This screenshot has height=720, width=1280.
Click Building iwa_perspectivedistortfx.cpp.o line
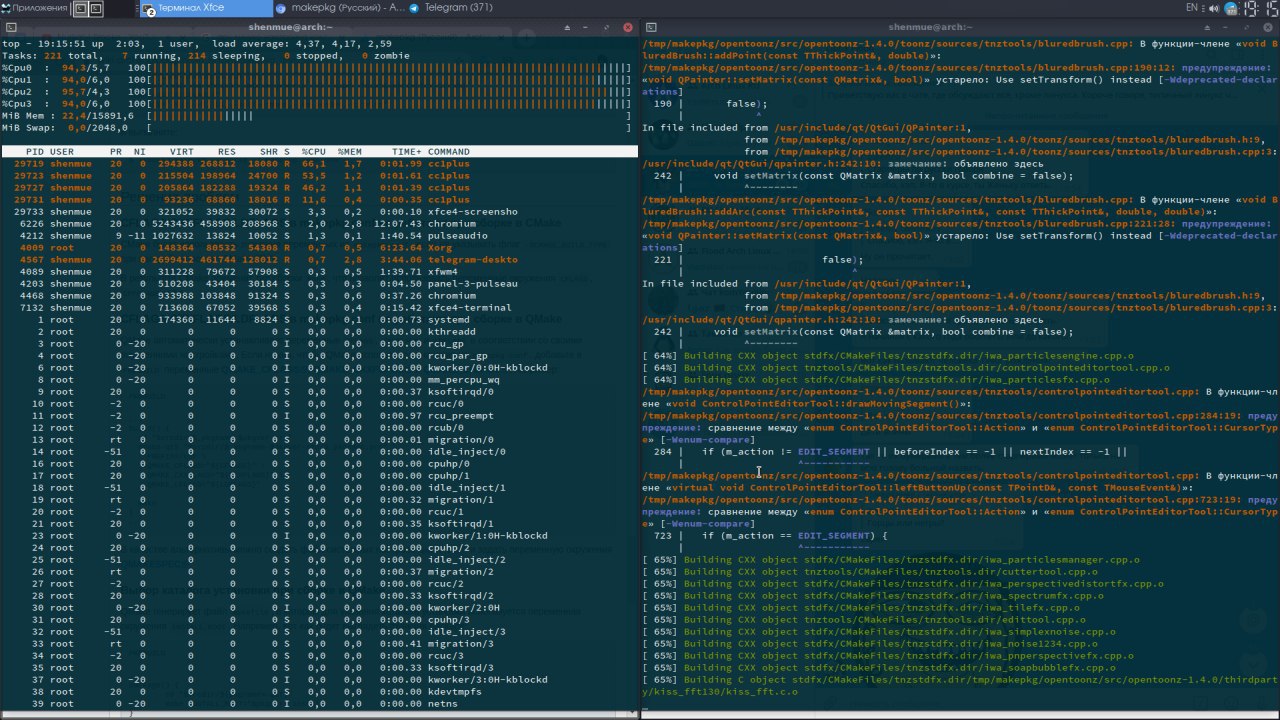click(x=903, y=584)
